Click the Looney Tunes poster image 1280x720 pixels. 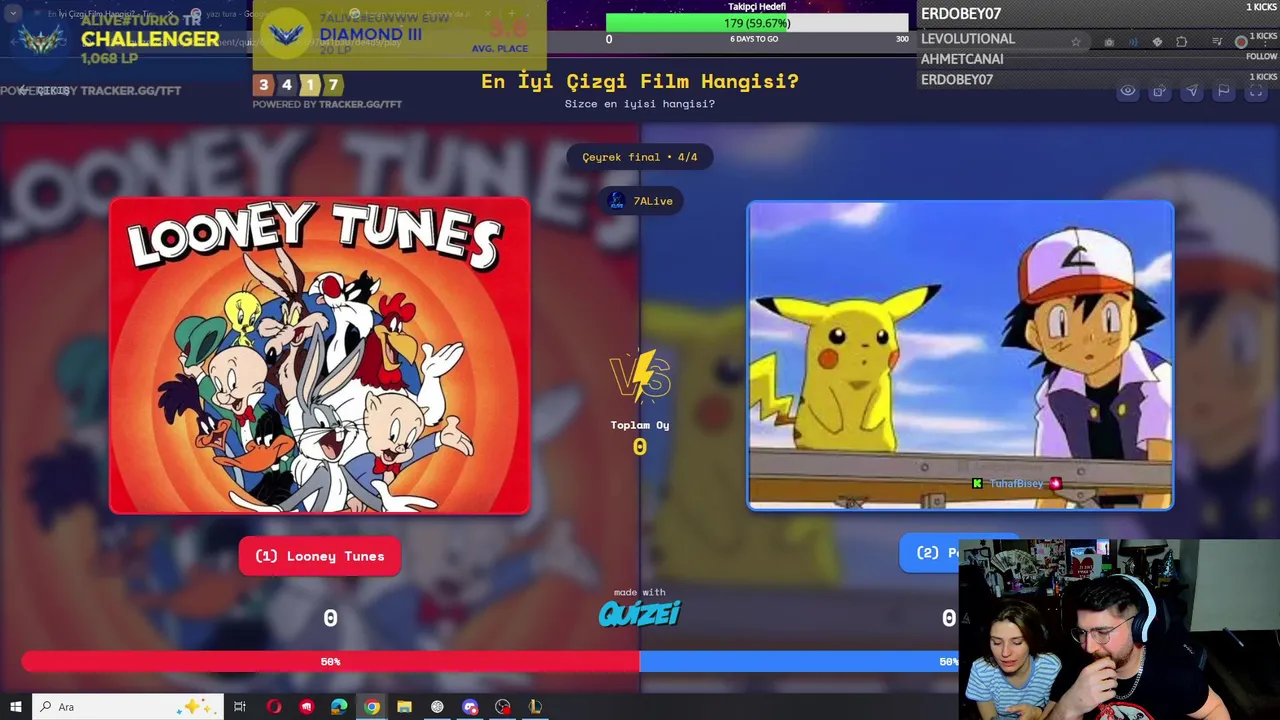(320, 356)
